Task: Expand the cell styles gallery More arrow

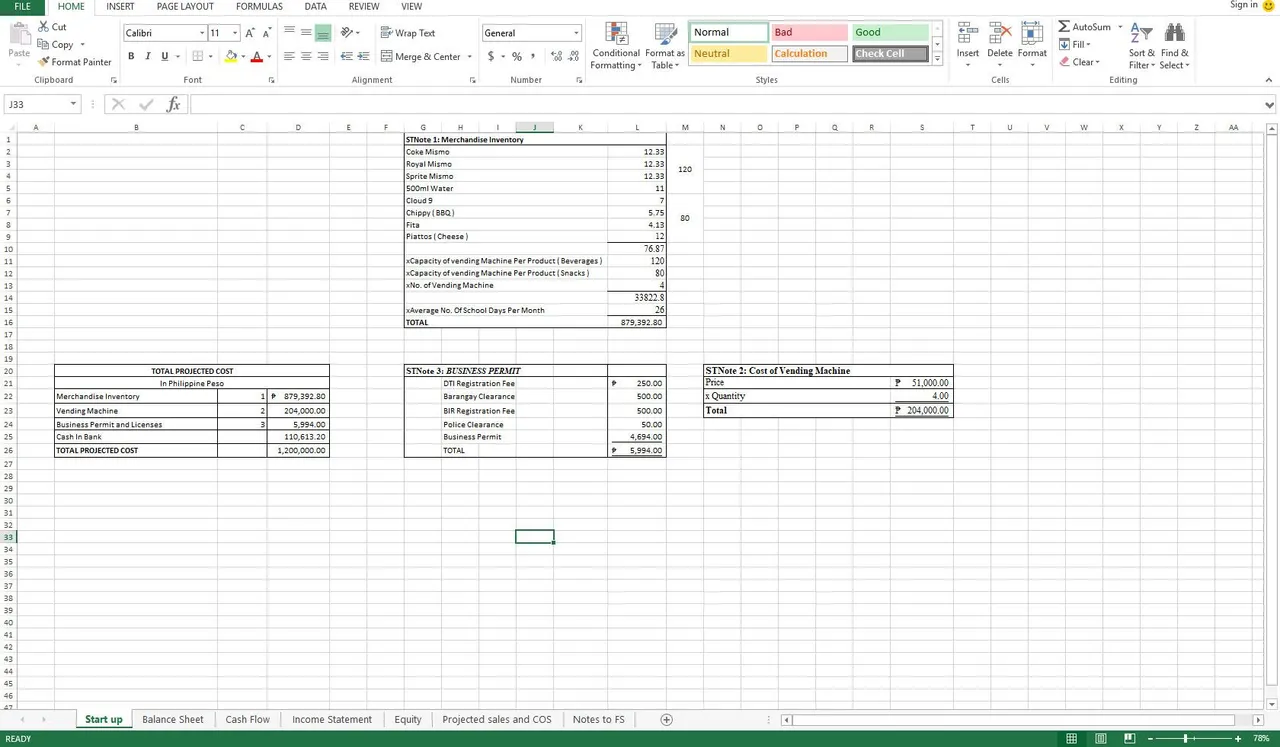Action: coord(937,59)
